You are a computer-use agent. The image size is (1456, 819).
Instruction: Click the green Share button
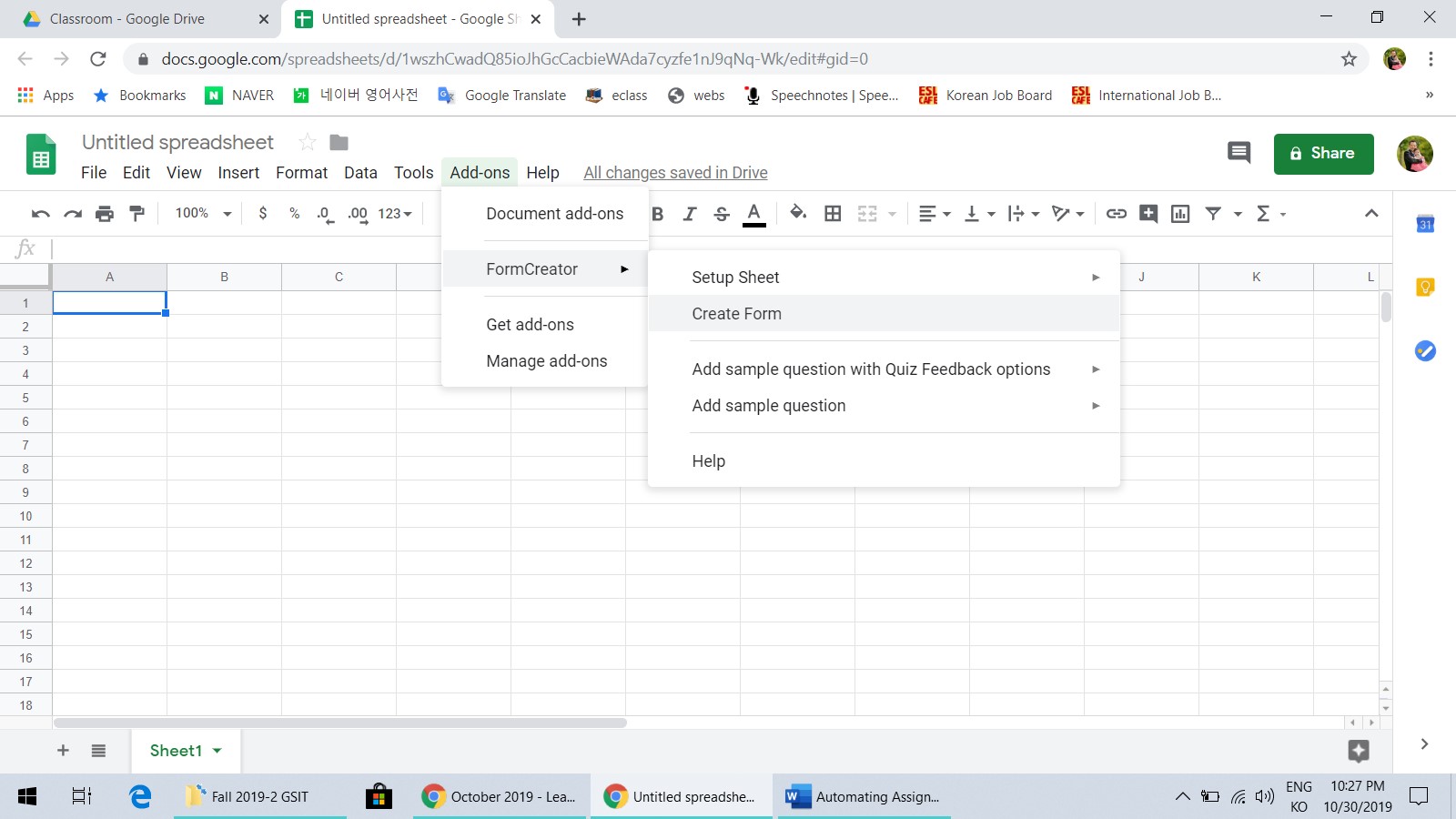(1323, 154)
